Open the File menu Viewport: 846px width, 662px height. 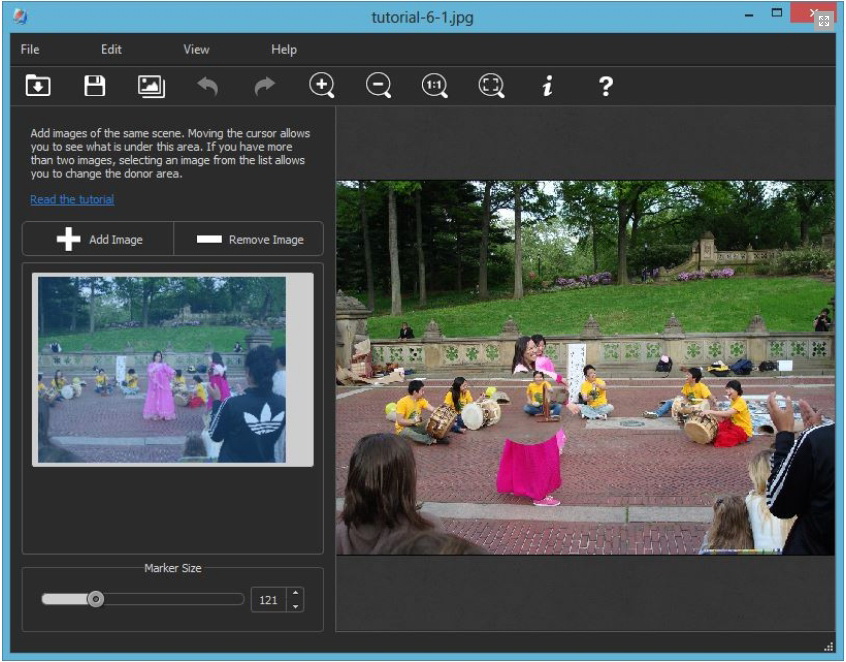pos(30,49)
